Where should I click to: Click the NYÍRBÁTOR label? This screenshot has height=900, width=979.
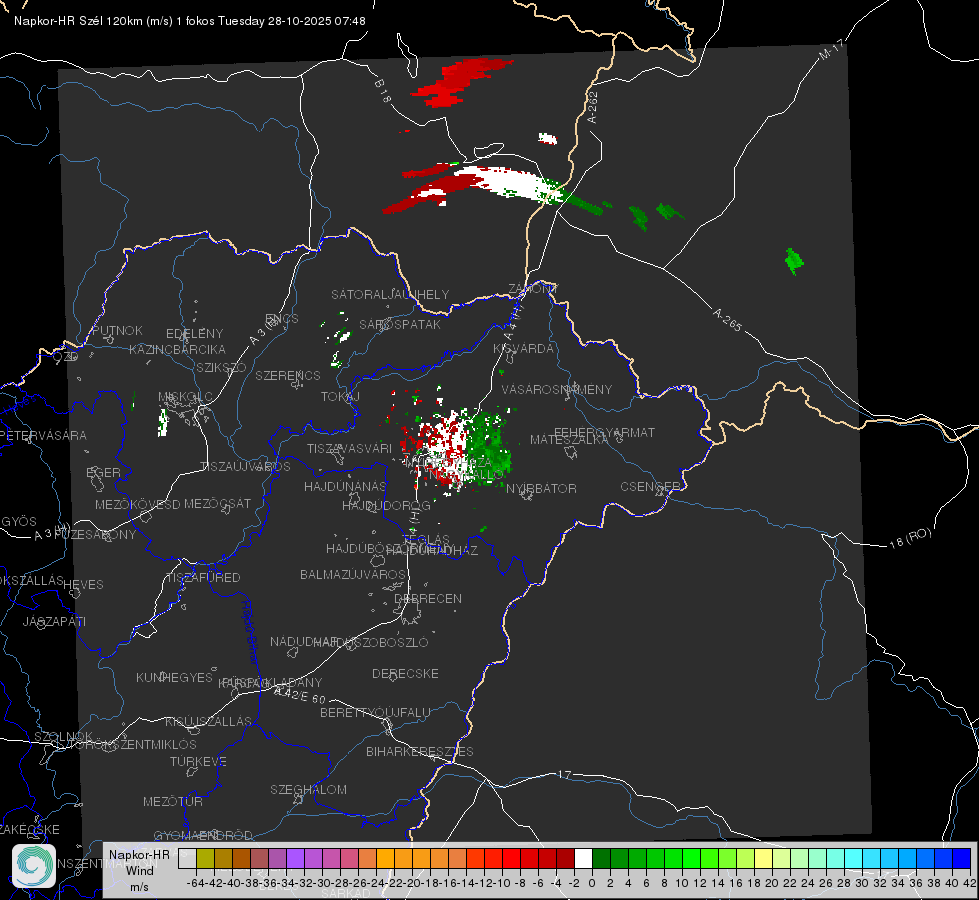tap(541, 488)
